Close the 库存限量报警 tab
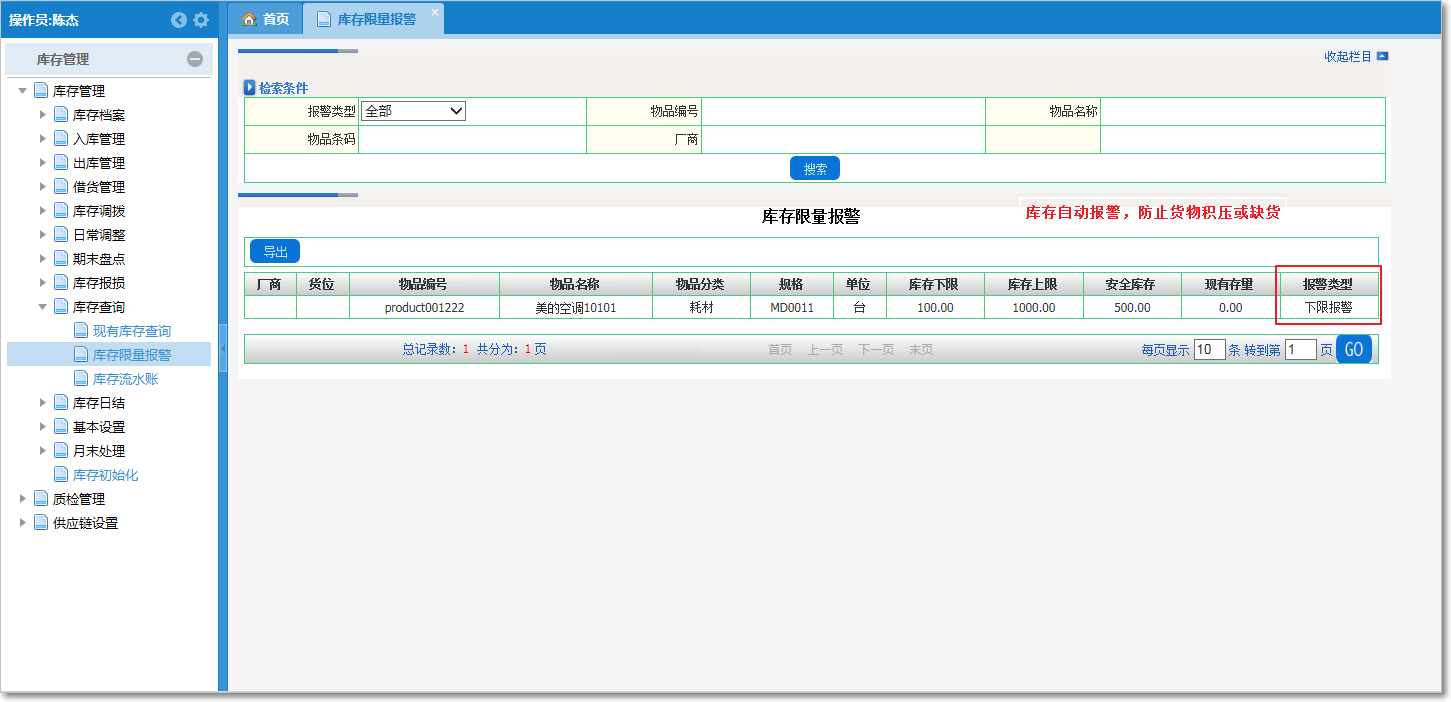 point(434,12)
